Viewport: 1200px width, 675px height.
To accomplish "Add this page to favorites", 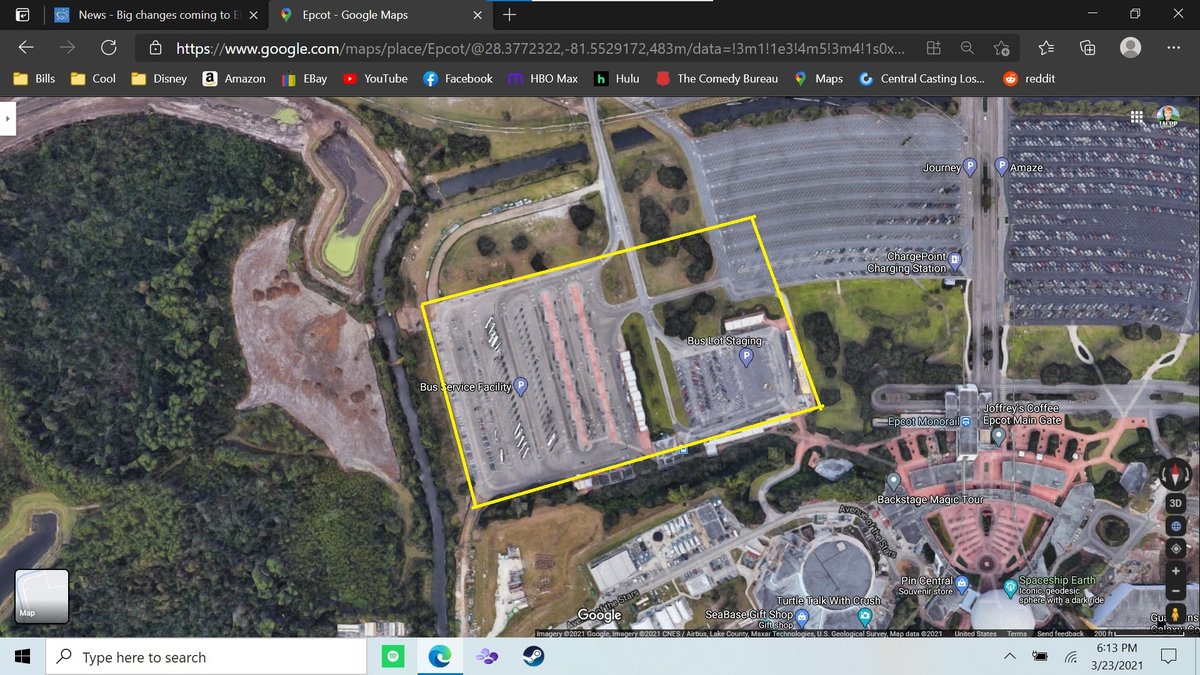I will pos(1001,48).
